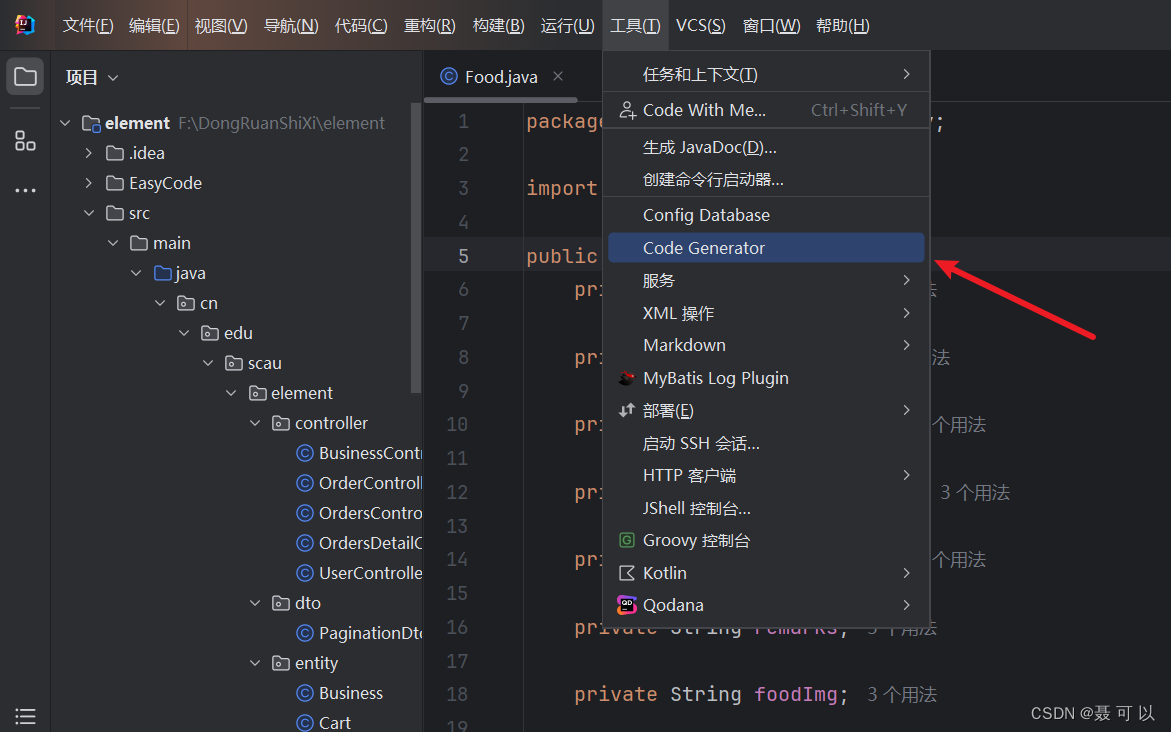Click the bottom-left list tool window icon
Screen dimensions: 1171x732
[x=25, y=716]
